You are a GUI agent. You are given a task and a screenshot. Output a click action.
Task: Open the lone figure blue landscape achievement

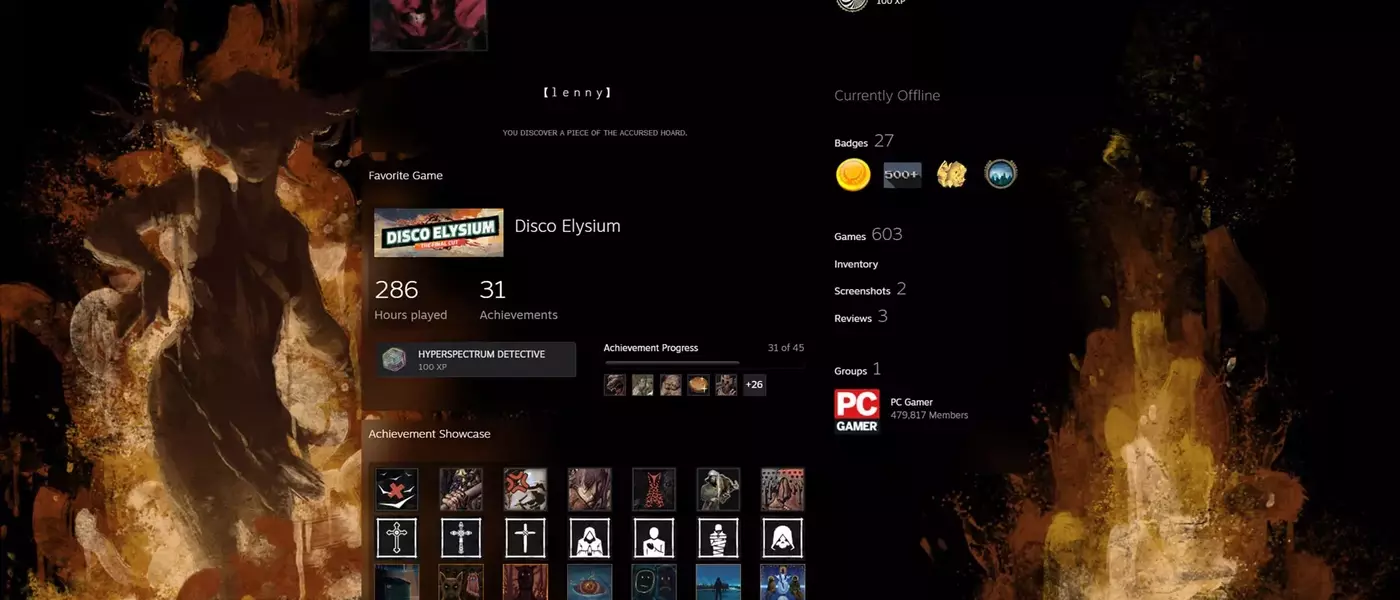(x=718, y=583)
